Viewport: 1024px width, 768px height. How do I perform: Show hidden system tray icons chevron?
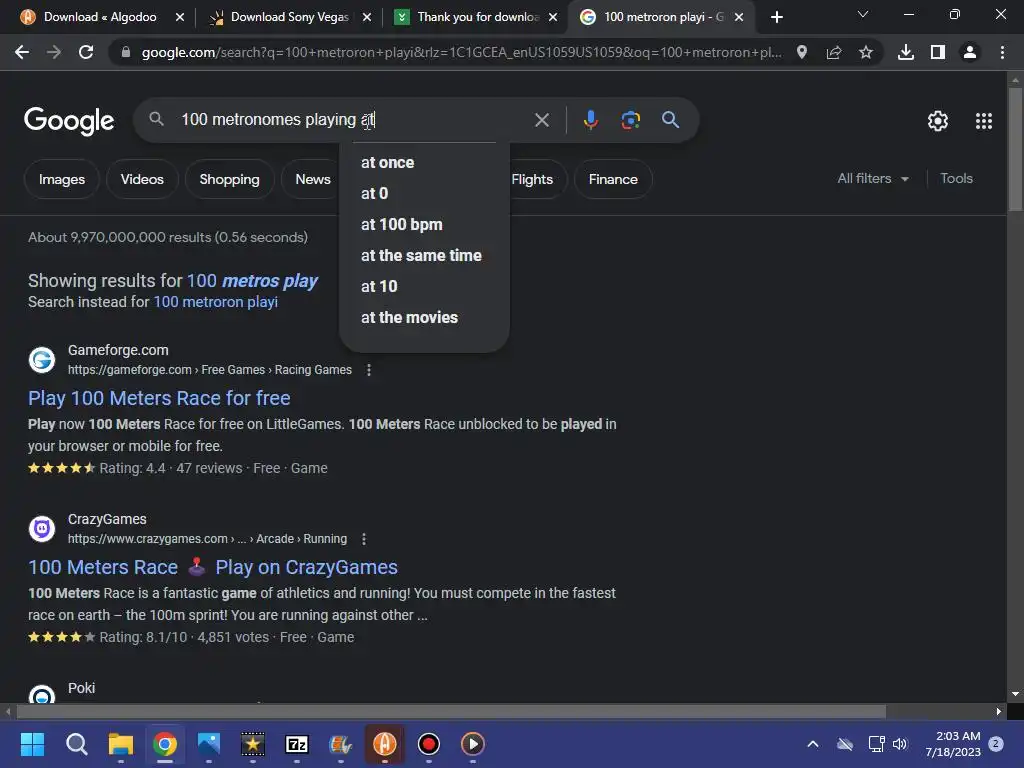(812, 744)
